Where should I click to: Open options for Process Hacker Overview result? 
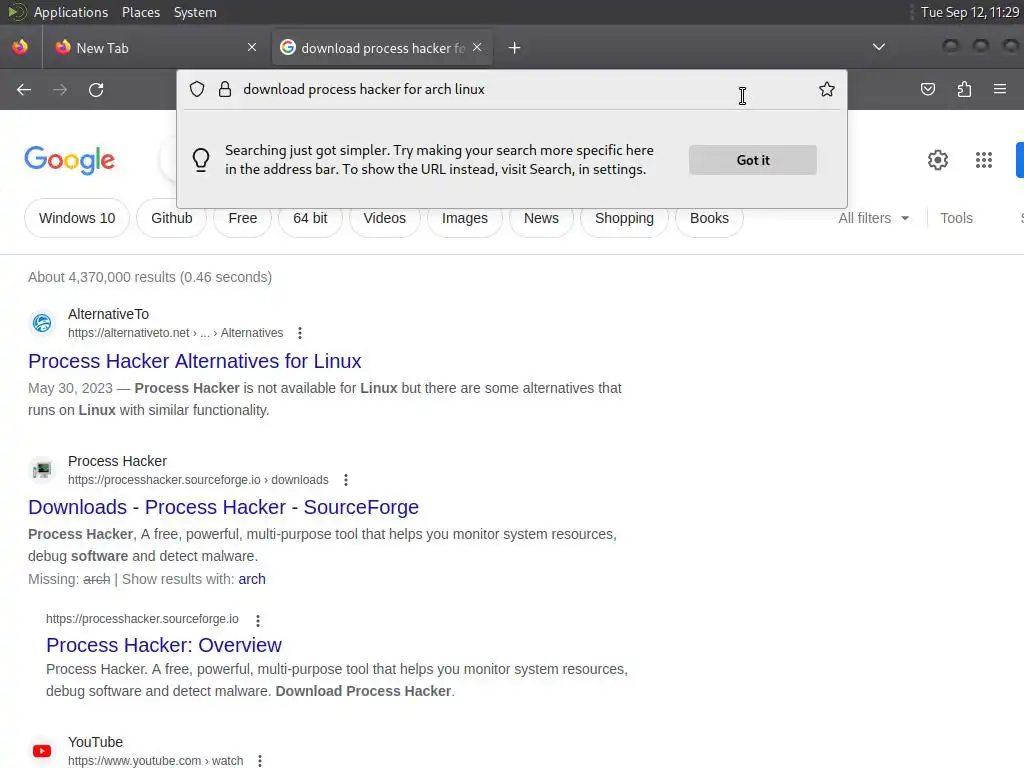click(258, 620)
